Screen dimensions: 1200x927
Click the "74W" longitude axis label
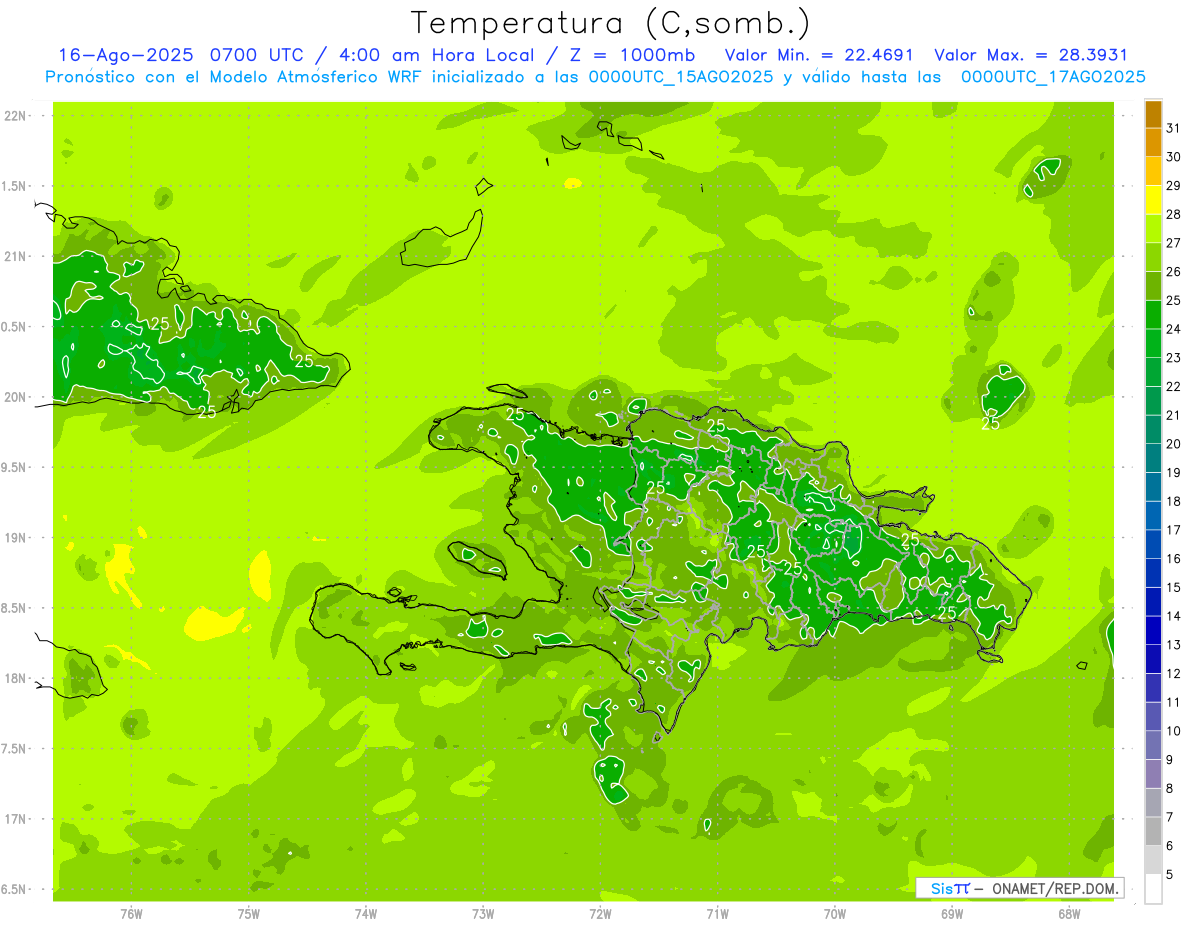pyautogui.click(x=366, y=914)
